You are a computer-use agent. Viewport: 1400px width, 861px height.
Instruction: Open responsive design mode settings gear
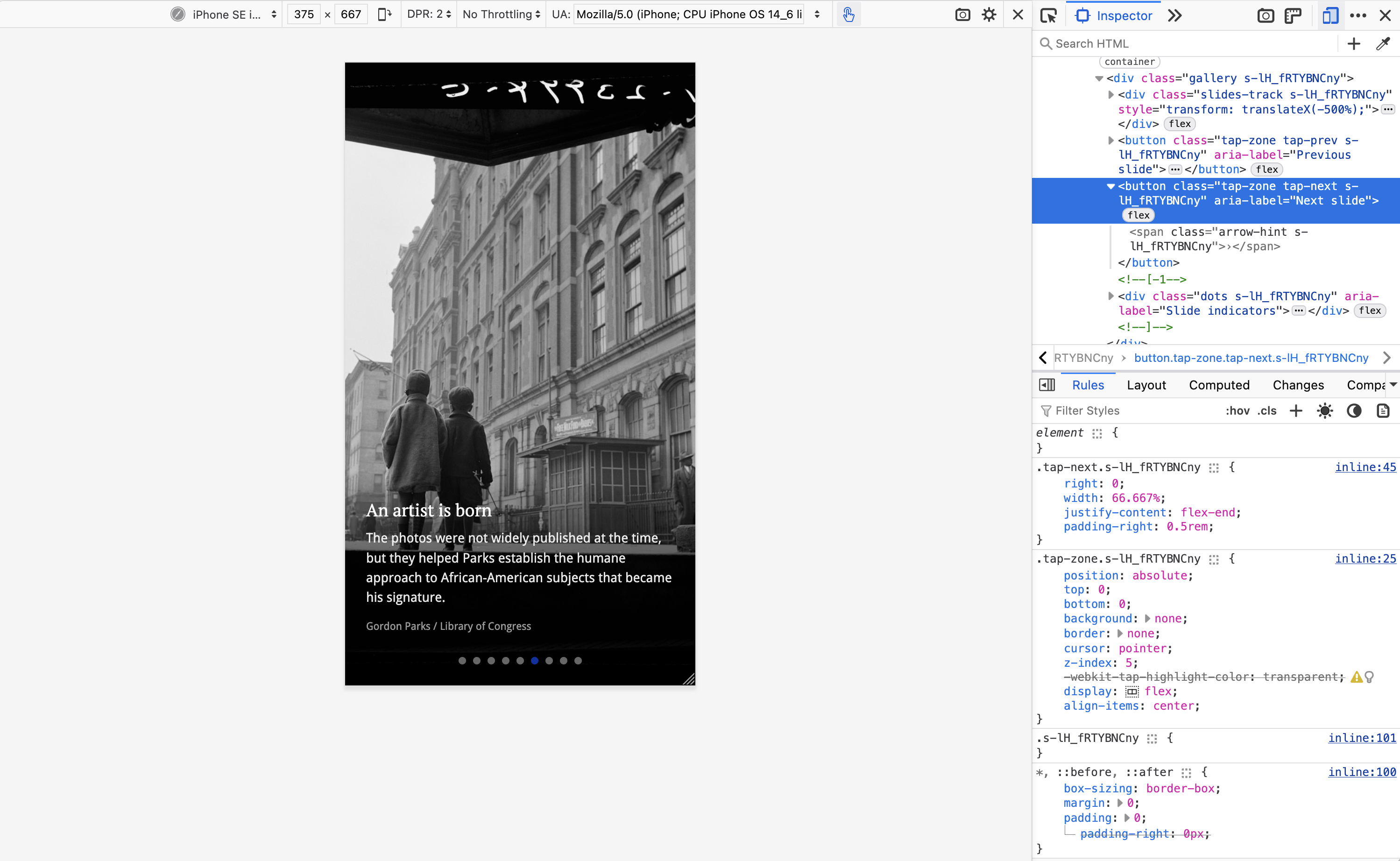(x=990, y=14)
